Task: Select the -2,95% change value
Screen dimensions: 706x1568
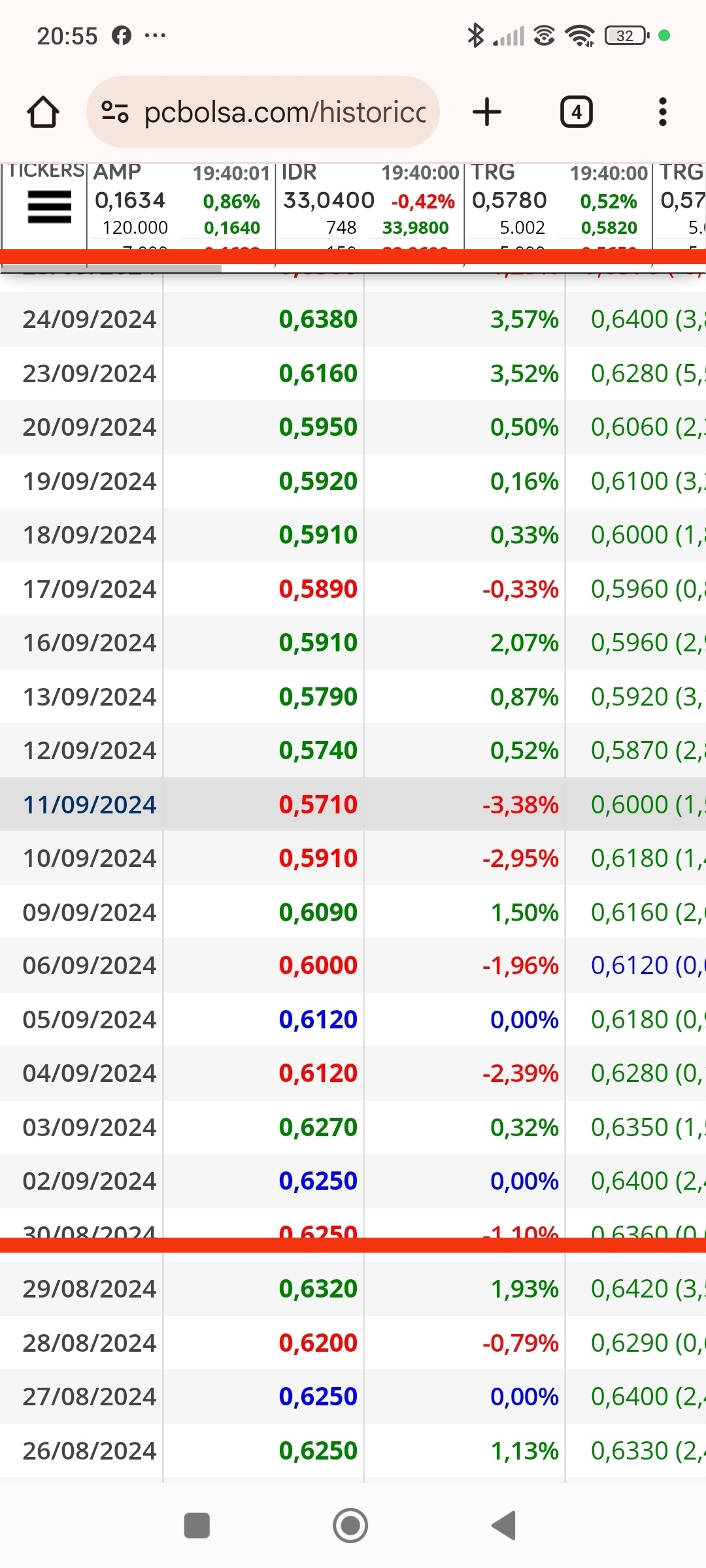Action: (521, 858)
